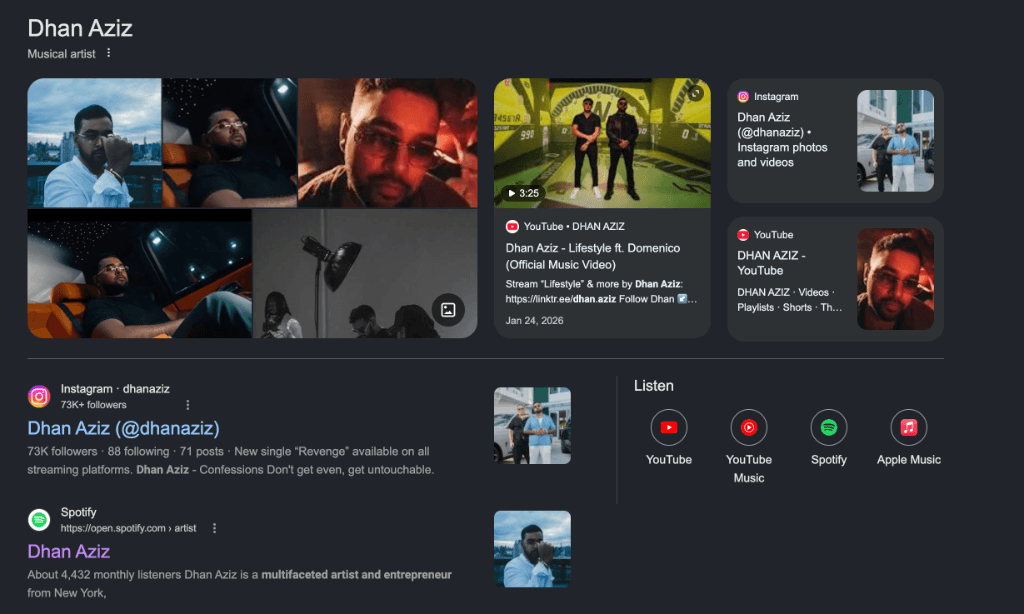This screenshot has width=1024, height=614.
Task: Open the YouTube channel card red-lit thumbnail
Action: click(895, 279)
